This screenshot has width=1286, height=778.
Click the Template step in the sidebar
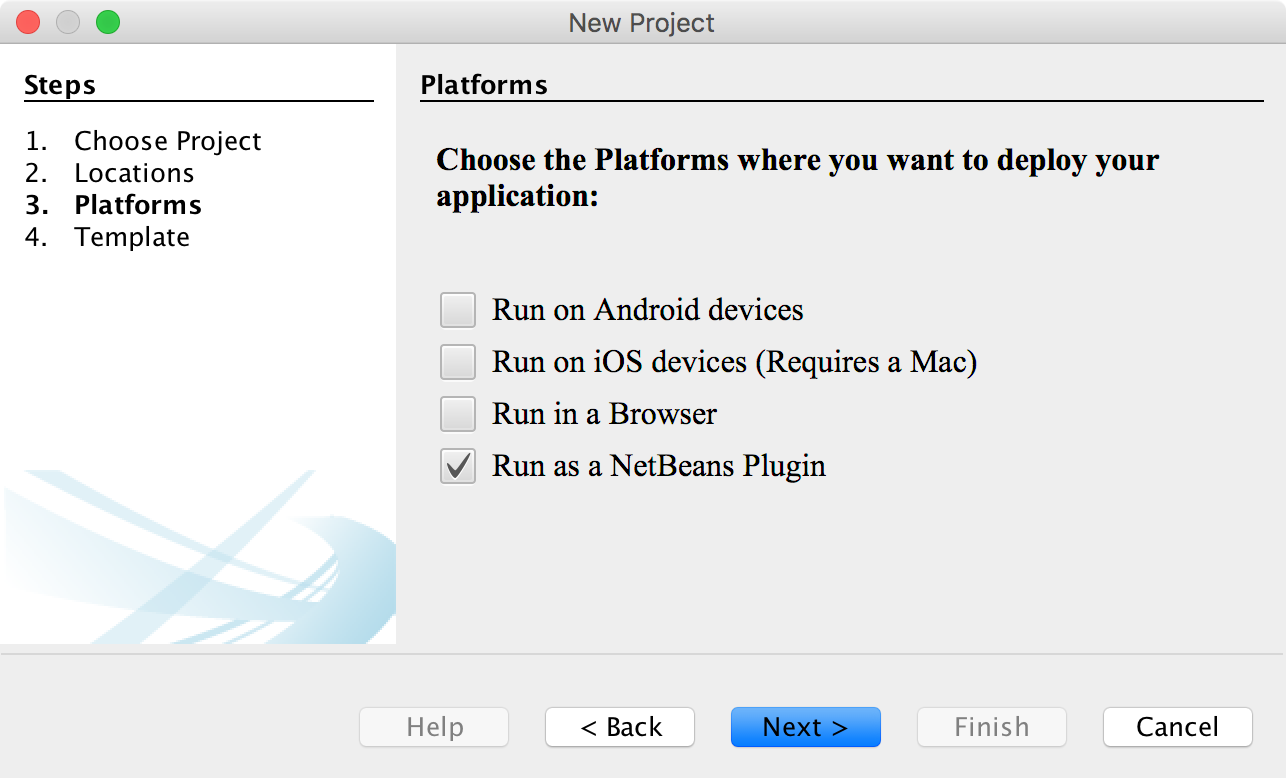point(132,237)
